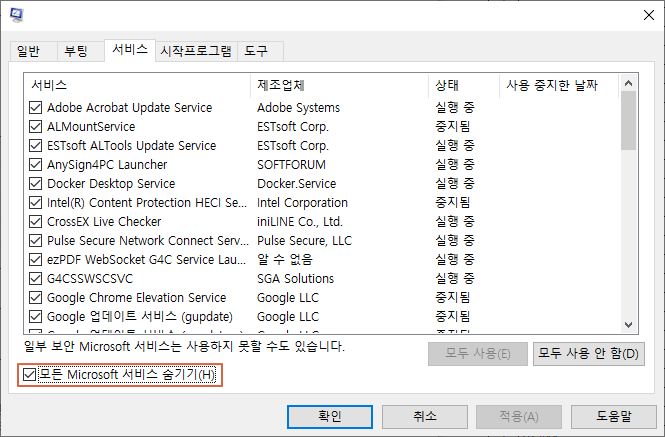The image size is (665, 437).
Task: Toggle Google 업데이트 서비스 (gupdate) checkbox
Action: (x=36, y=317)
